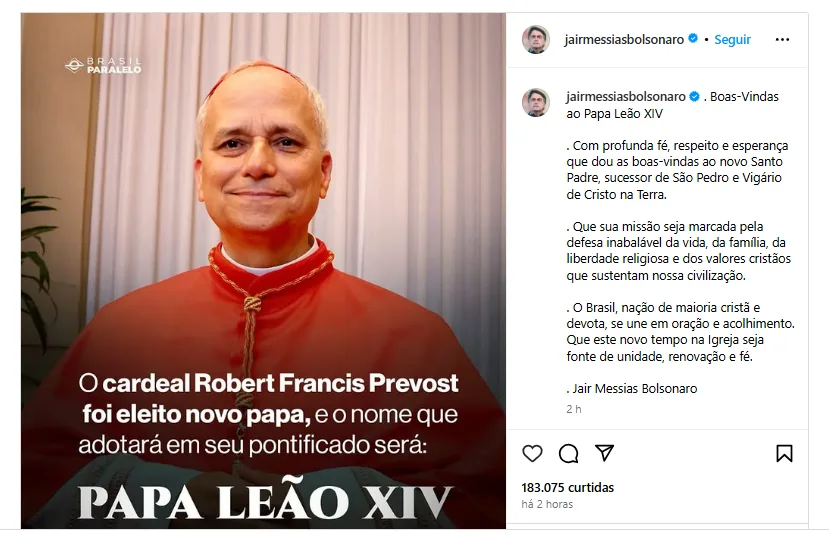Click the PAPA LEÃO XIV headline text

pyautogui.click(x=265, y=501)
